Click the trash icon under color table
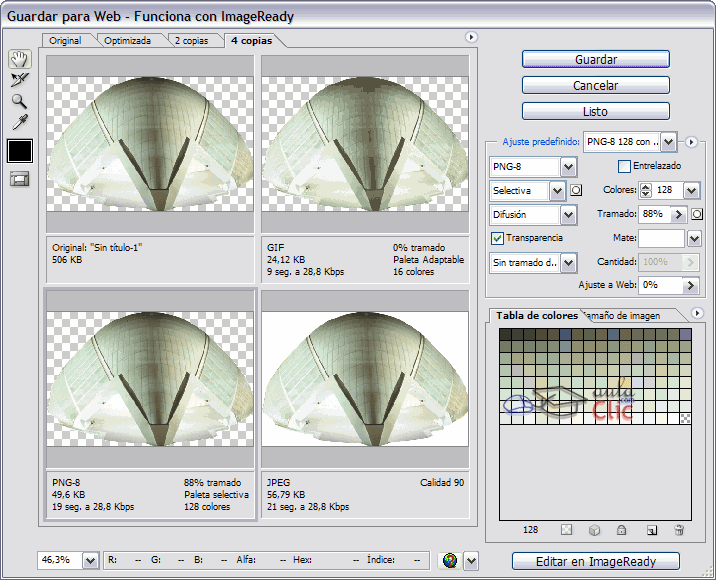 [679, 530]
